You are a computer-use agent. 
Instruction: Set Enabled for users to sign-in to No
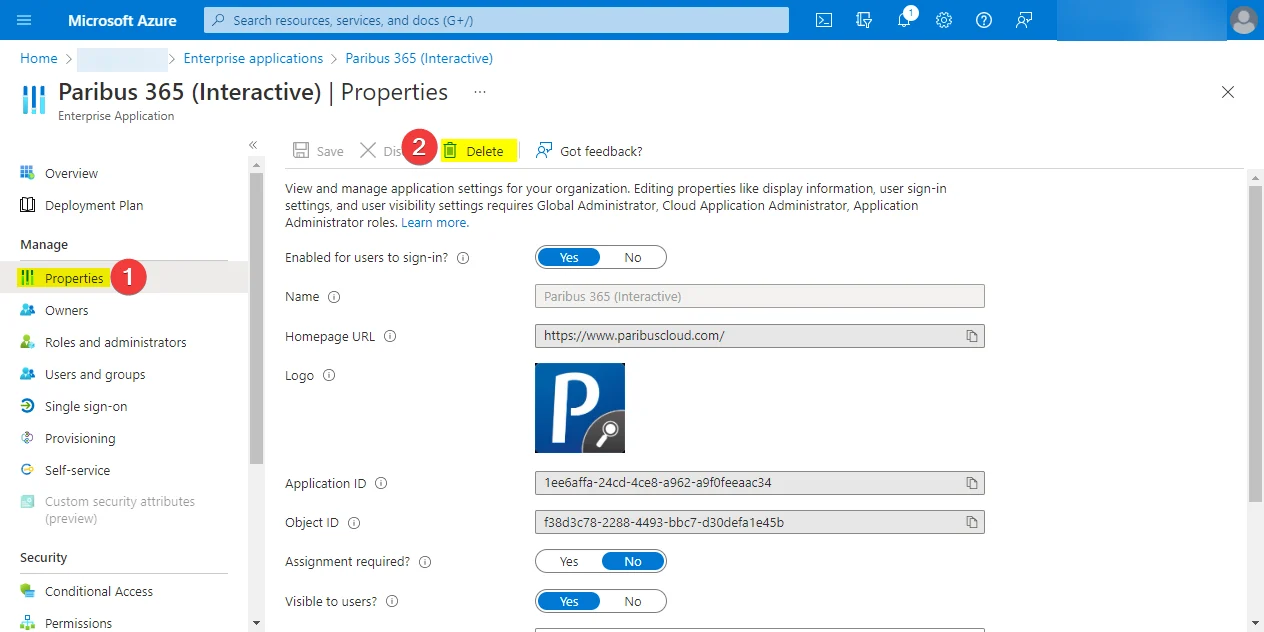coord(633,257)
